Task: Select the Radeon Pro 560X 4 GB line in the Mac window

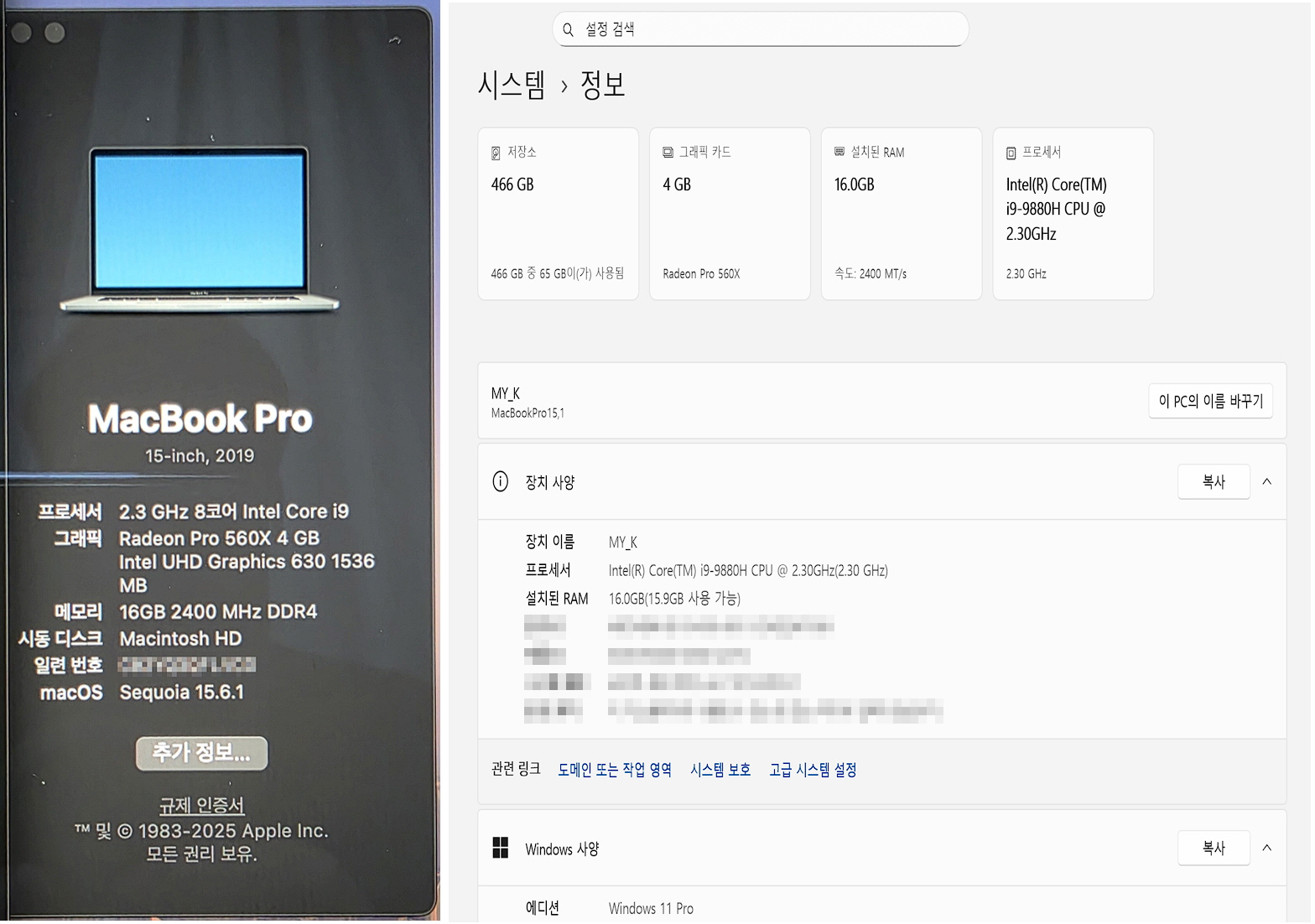Action: tap(219, 538)
